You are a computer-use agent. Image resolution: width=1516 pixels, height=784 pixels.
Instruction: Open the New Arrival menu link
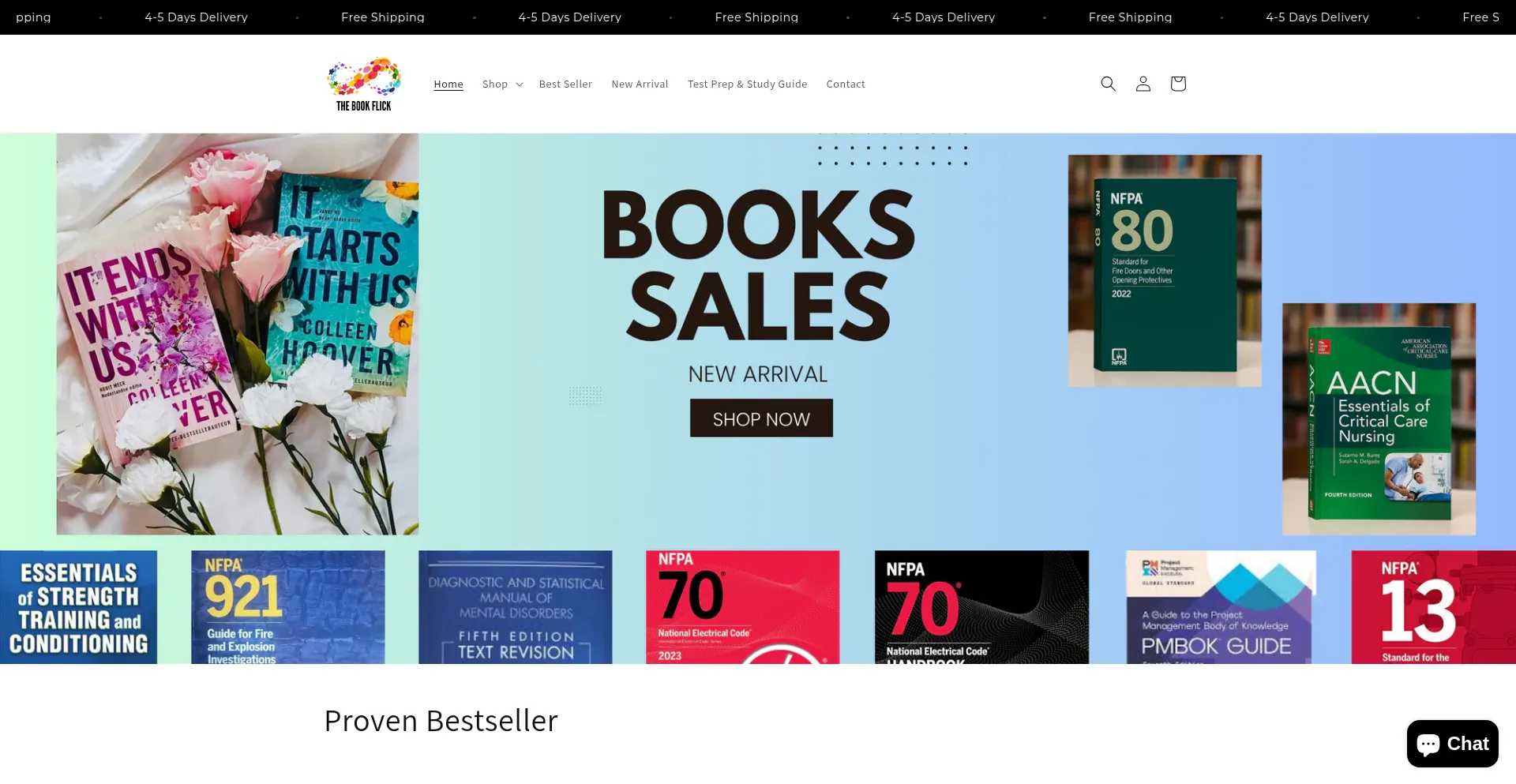click(640, 84)
